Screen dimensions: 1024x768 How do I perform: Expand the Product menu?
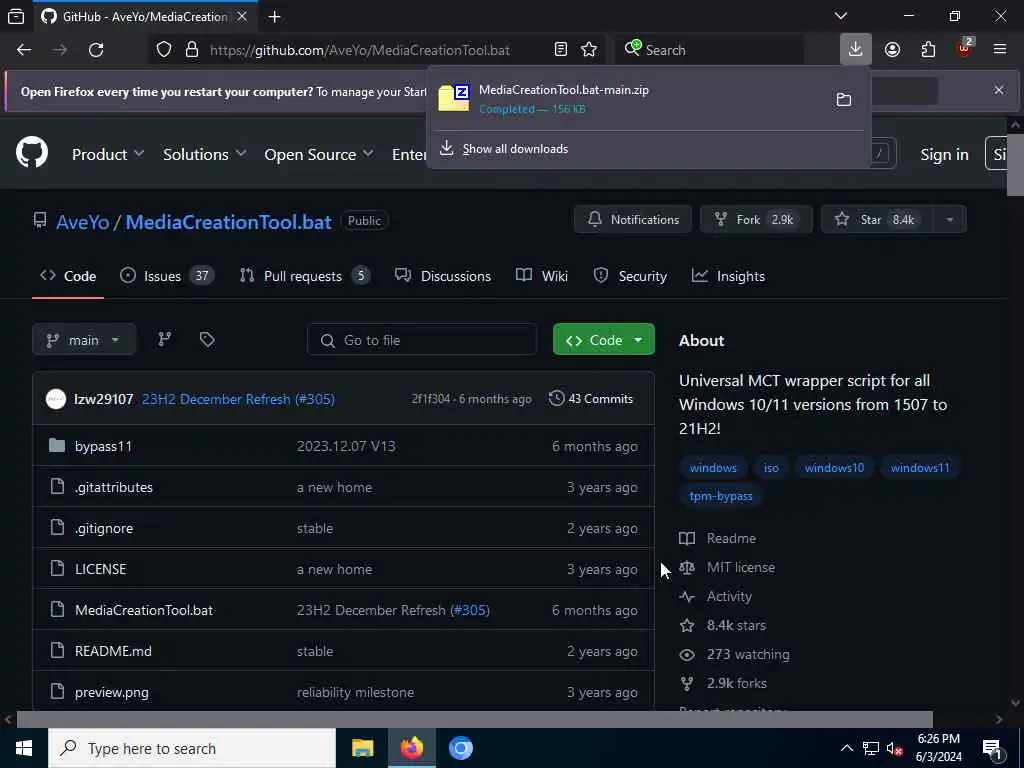pos(108,154)
